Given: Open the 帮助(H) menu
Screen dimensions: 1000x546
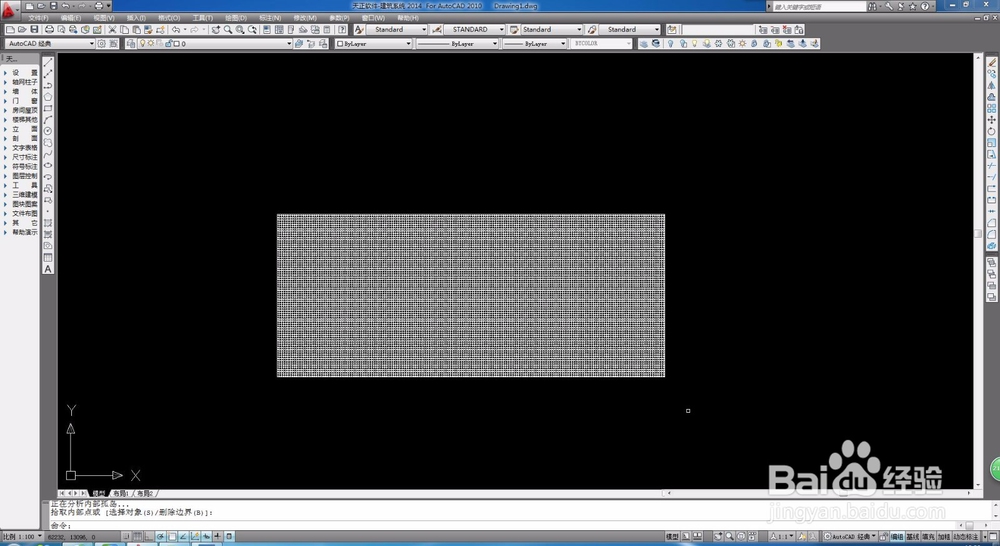Looking at the screenshot, I should 408,18.
